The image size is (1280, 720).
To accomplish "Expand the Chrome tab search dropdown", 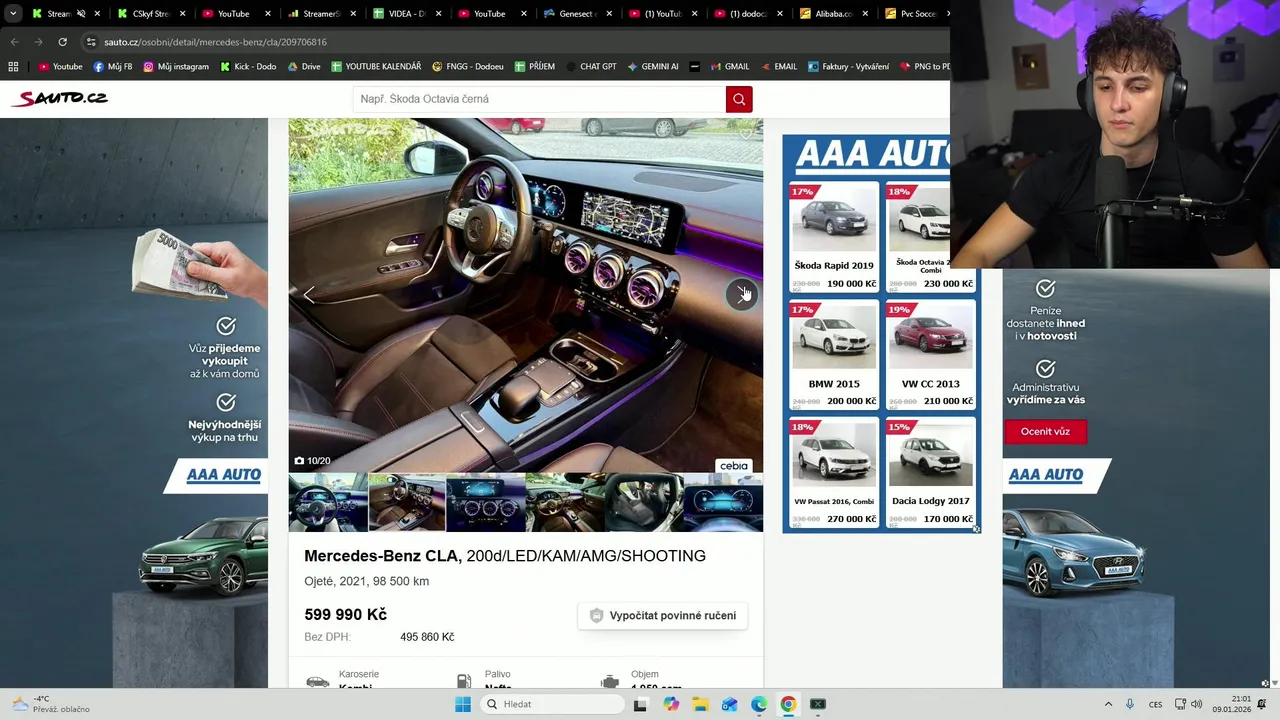I will pyautogui.click(x=13, y=14).
